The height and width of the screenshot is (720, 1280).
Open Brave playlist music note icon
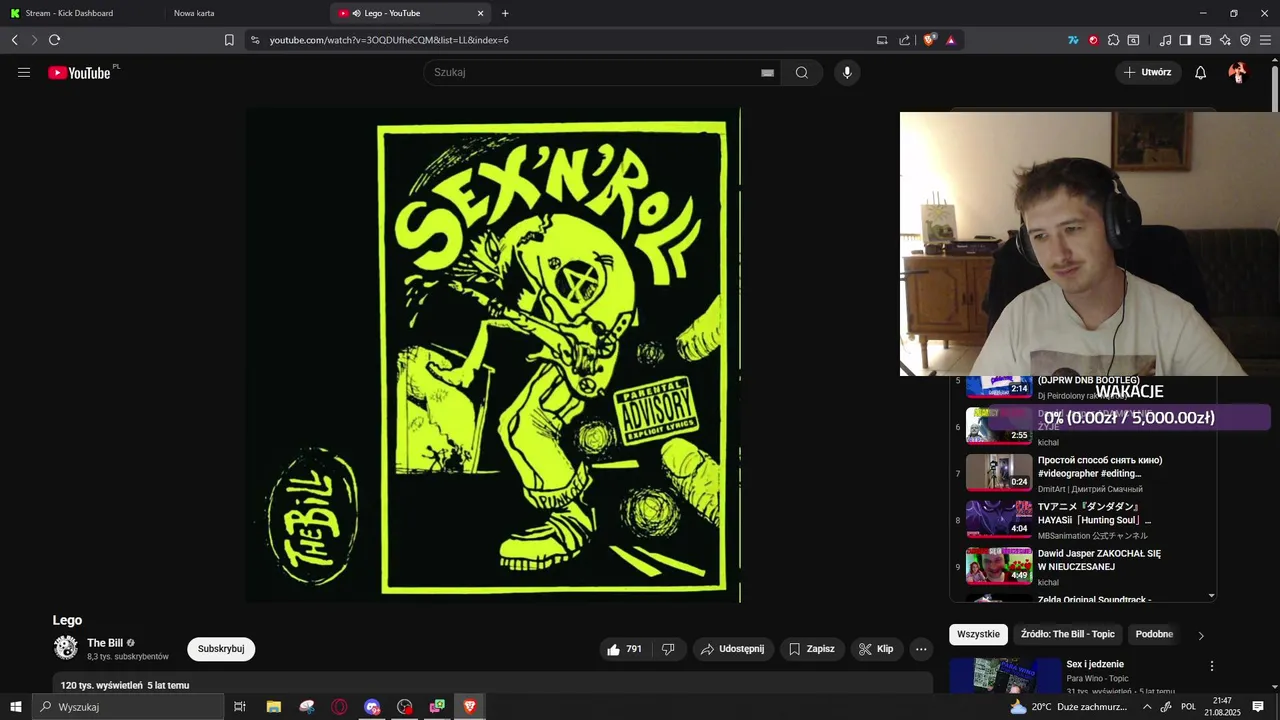point(1165,40)
